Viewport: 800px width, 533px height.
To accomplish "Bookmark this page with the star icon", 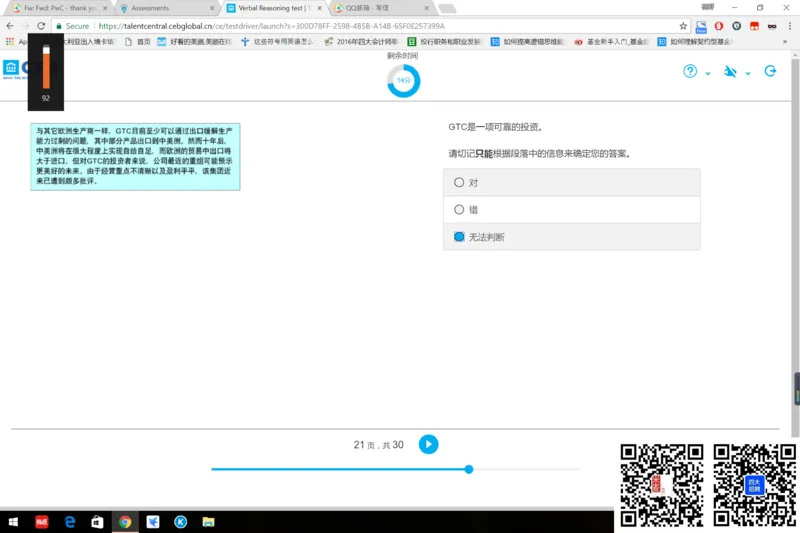I will pos(683,26).
